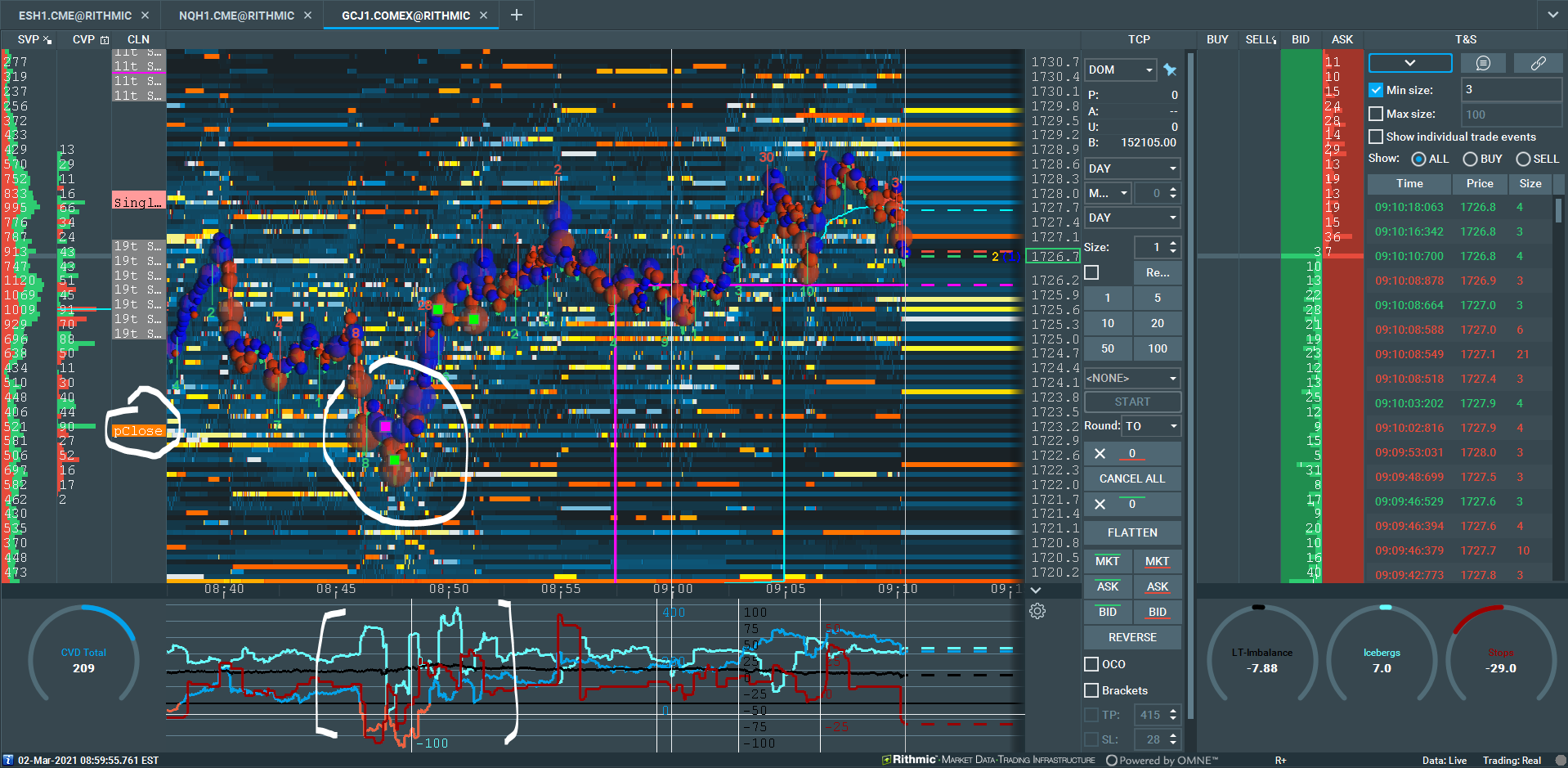This screenshot has height=768, width=1568.
Task: Click the TCP panel header
Action: coord(1139,39)
